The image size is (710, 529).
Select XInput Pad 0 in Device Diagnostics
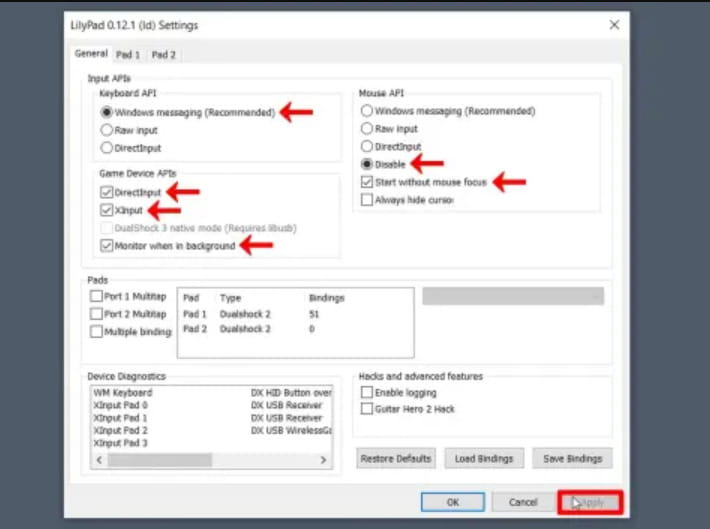[120, 406]
